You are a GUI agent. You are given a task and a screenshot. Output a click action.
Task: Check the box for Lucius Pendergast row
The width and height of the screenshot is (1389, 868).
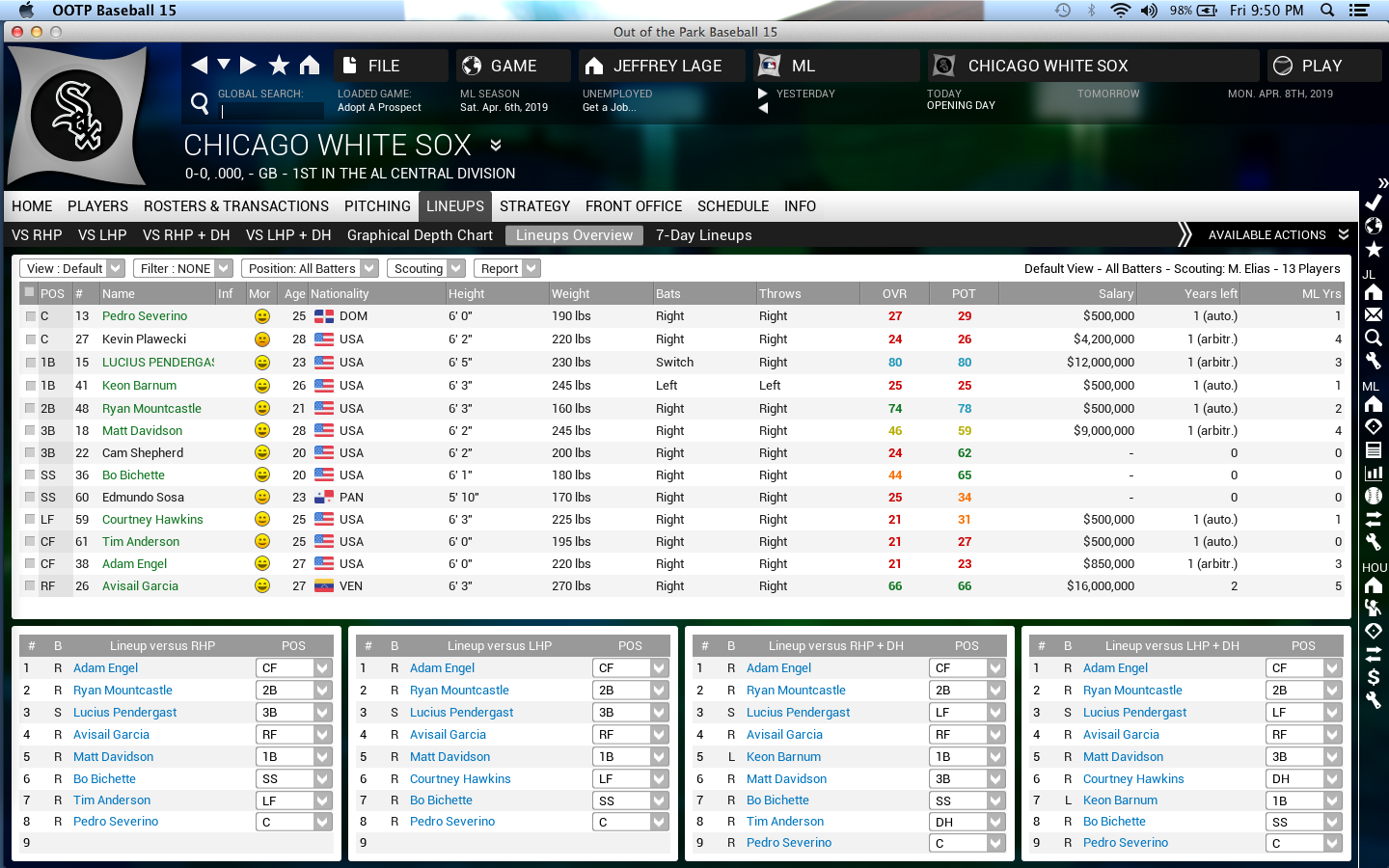click(x=30, y=363)
